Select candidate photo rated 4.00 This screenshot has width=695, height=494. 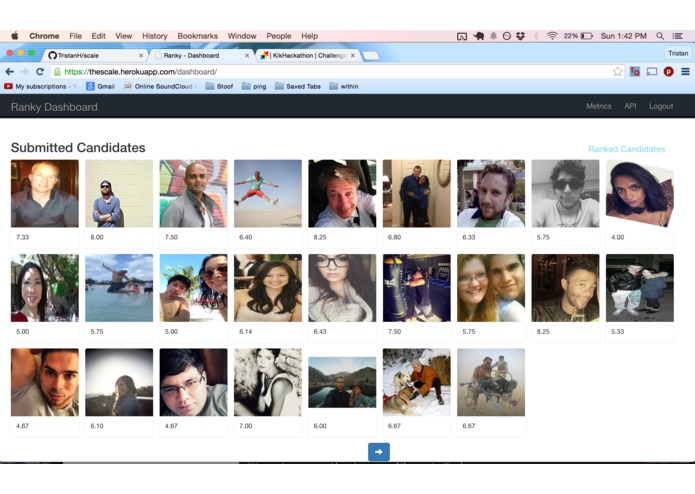coord(640,194)
